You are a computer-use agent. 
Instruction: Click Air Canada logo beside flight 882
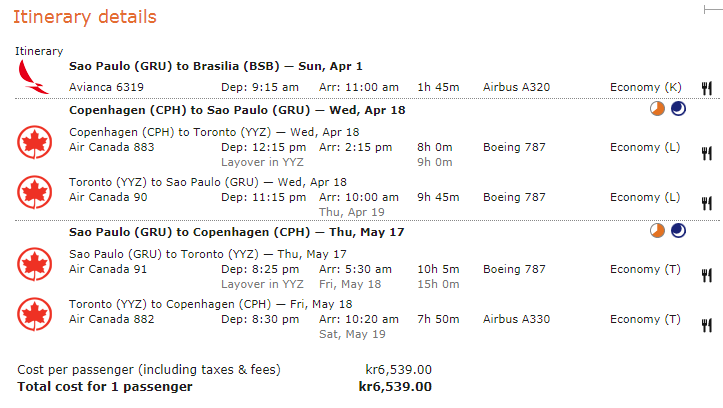(35, 314)
